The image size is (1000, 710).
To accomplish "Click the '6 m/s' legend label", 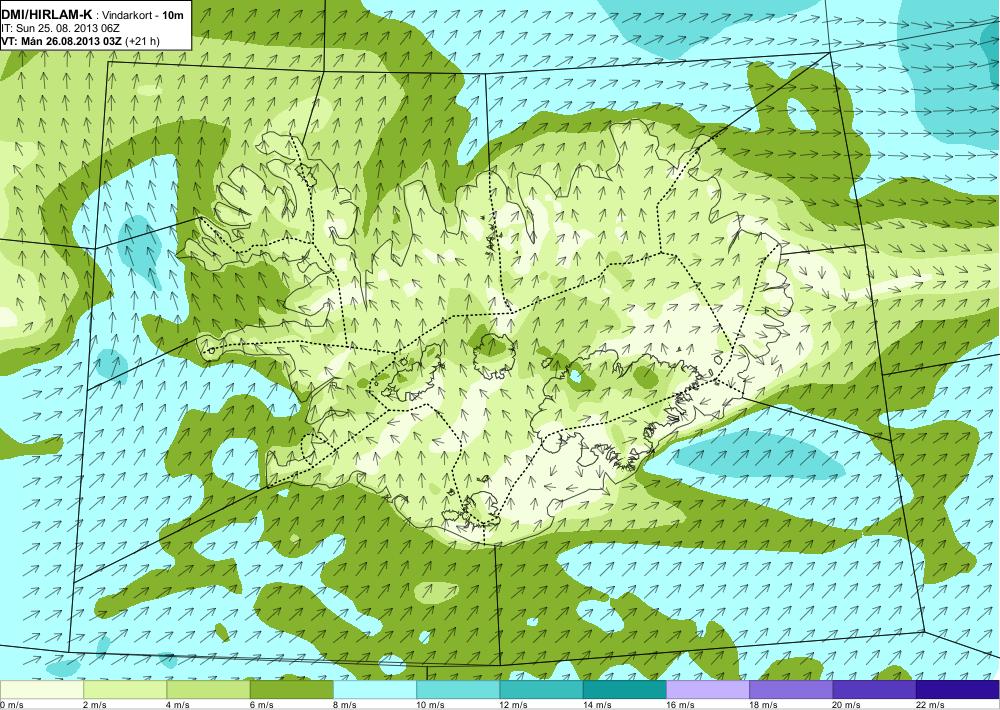I will [261, 705].
